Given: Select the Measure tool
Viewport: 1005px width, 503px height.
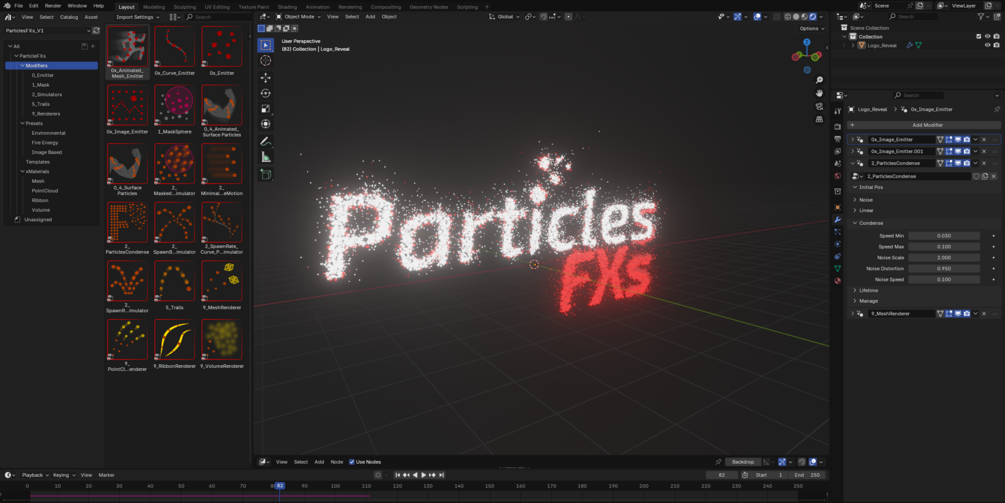Looking at the screenshot, I should coord(265,157).
